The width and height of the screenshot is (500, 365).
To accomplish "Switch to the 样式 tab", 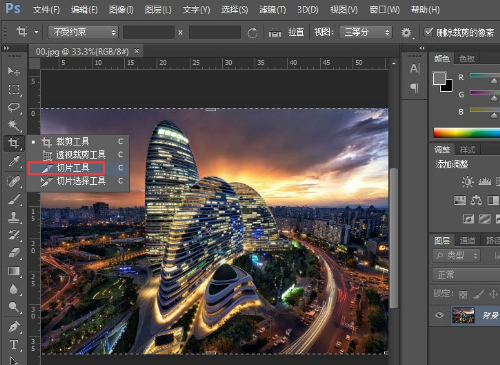I will coord(467,150).
